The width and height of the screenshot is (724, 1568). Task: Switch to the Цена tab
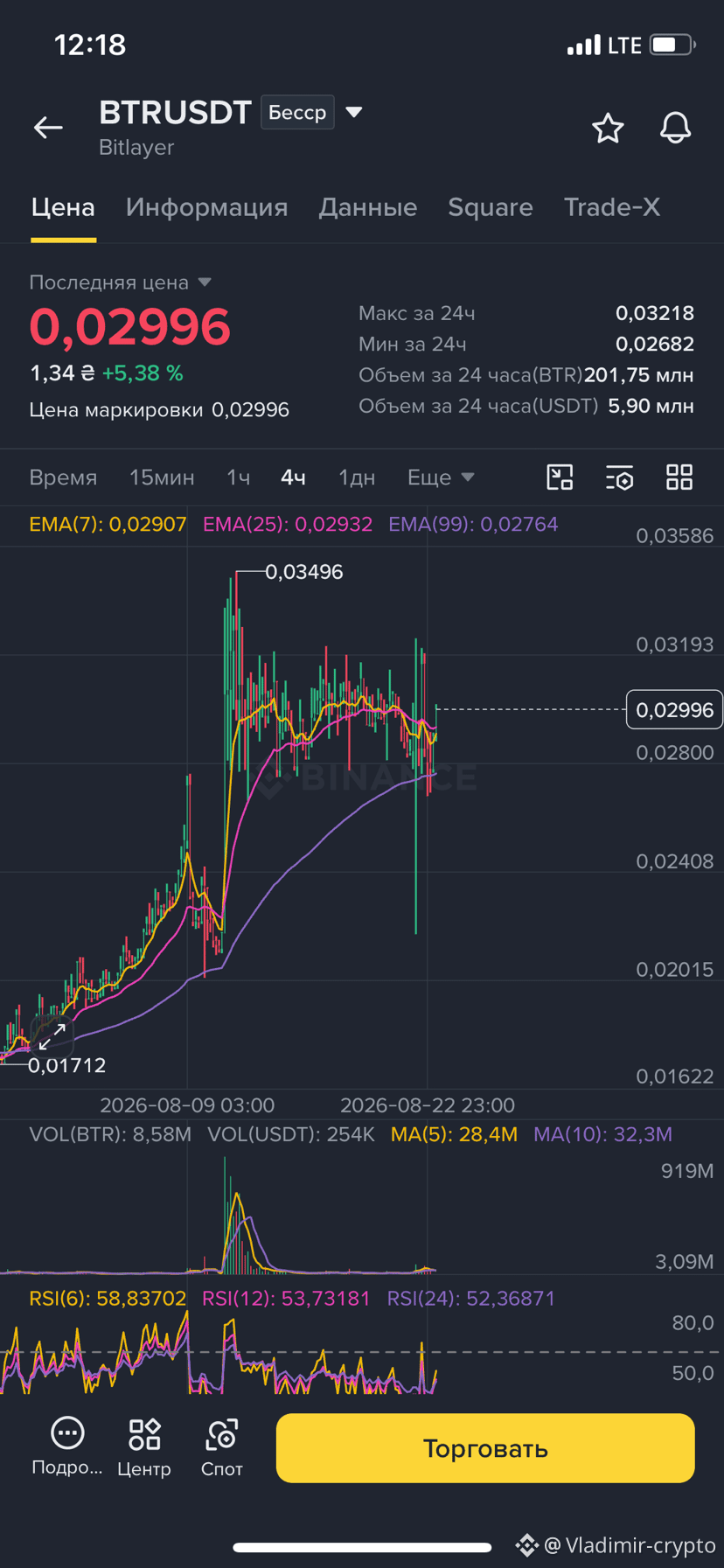click(x=63, y=207)
